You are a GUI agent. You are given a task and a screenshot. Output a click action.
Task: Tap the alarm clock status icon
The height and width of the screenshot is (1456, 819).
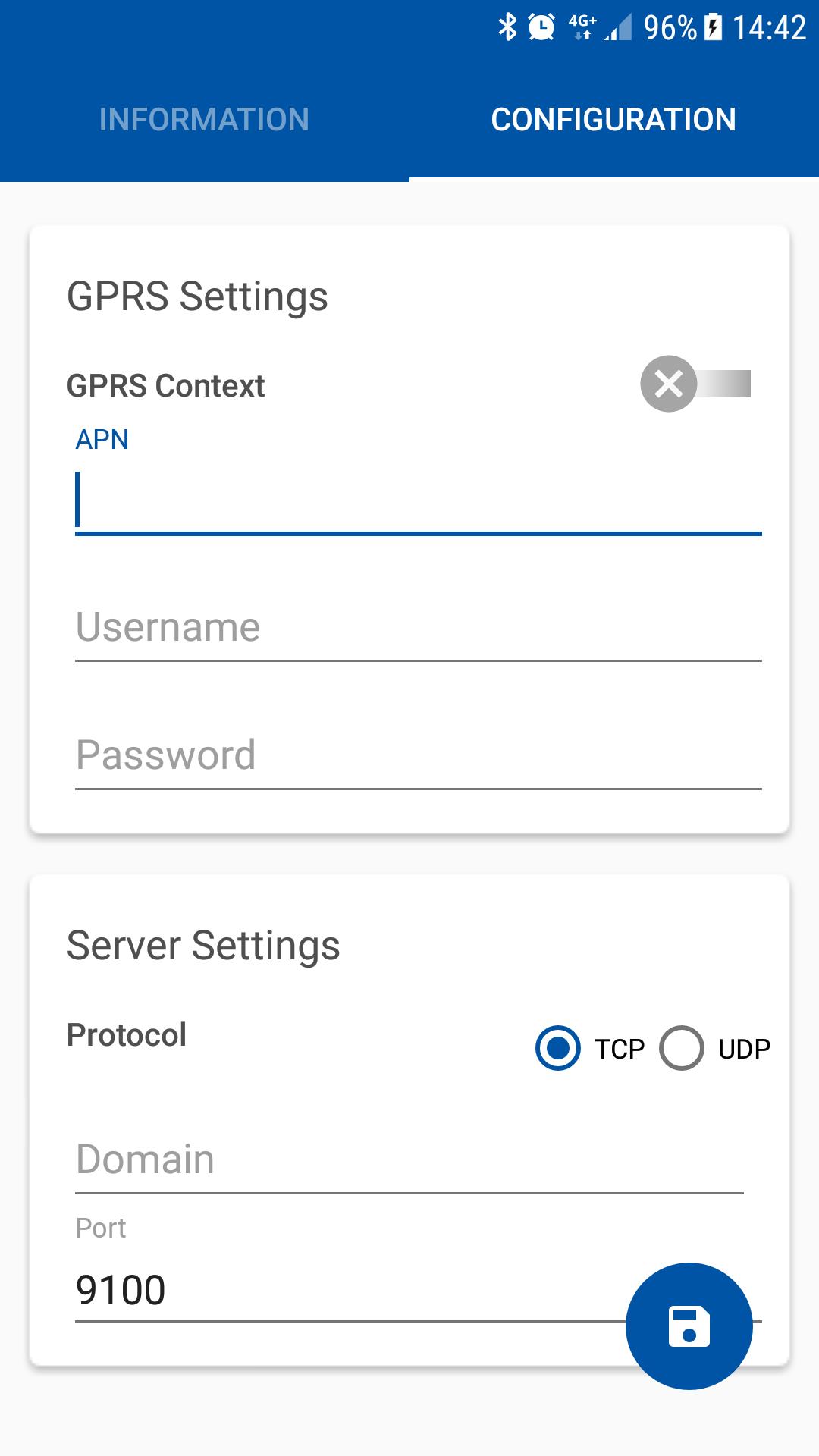point(541,27)
